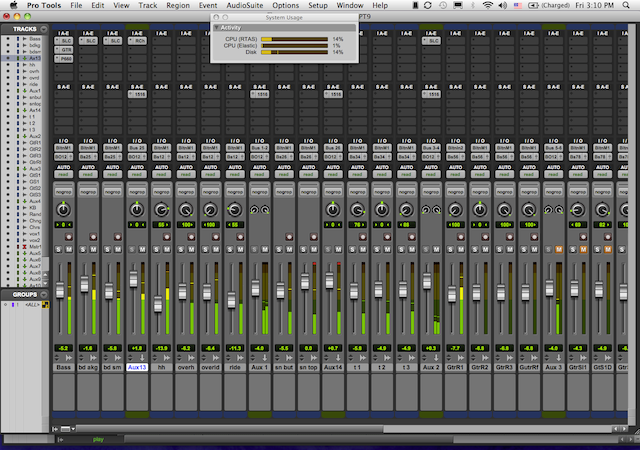Open the Track menu
Viewport: 640px width, 450px height.
pyautogui.click(x=147, y=5)
